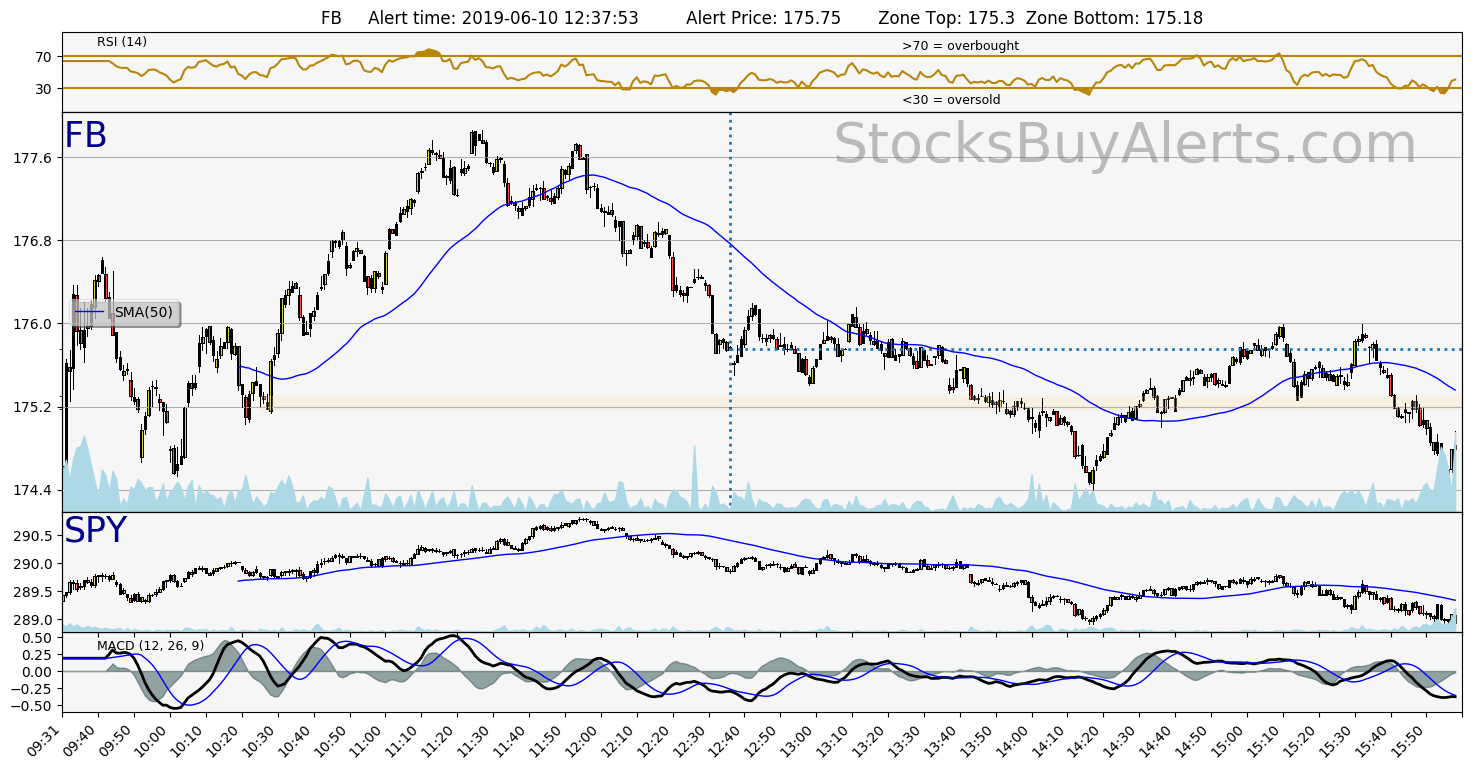This screenshot has height=770, width=1475.
Task: Click the 14:20 time axis label
Action: pyautogui.click(x=1084, y=740)
